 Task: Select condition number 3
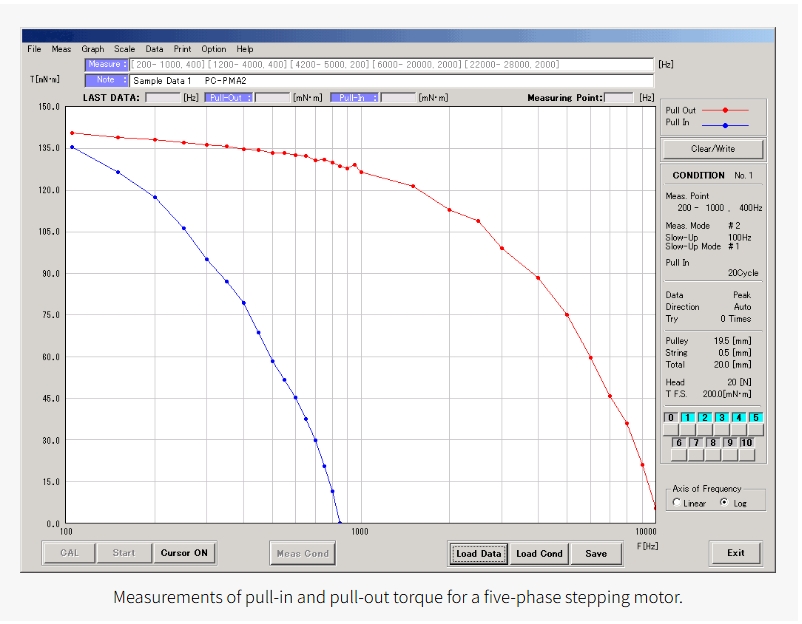pos(721,417)
